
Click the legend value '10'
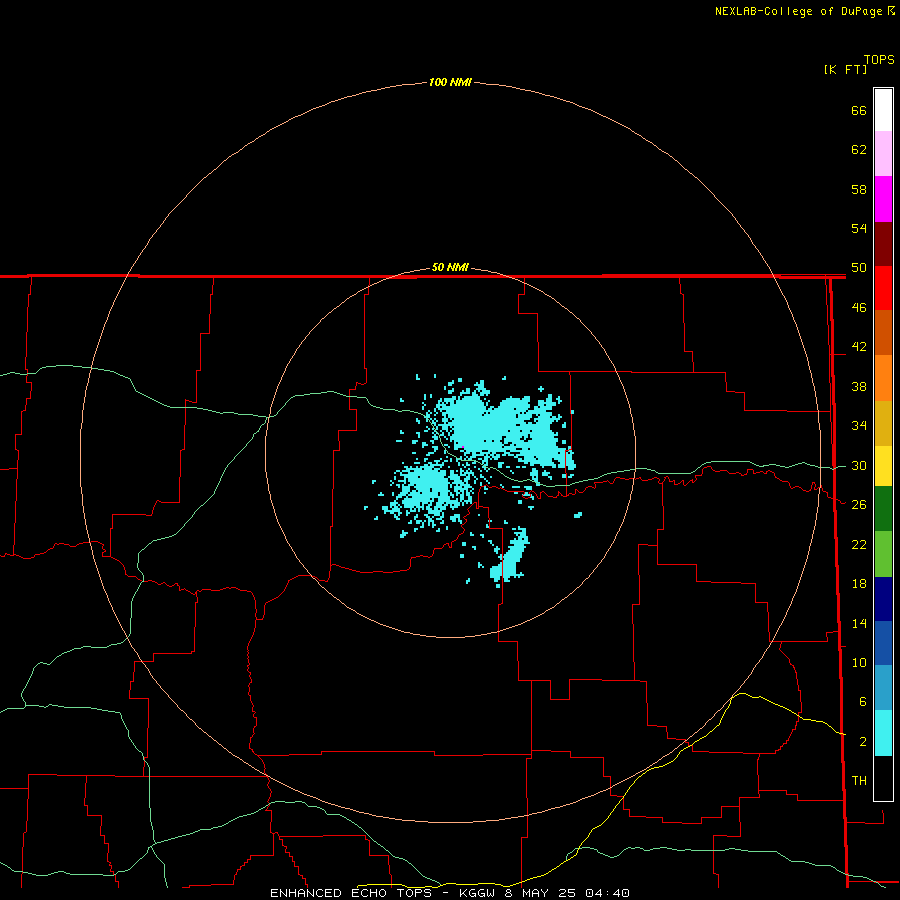point(859,662)
